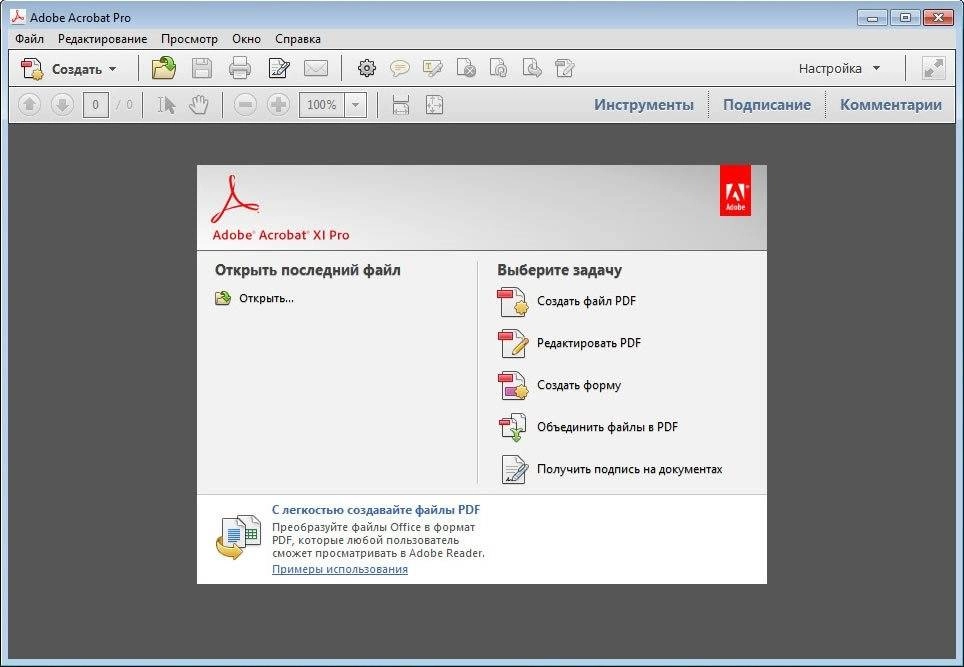
Task: Open the Подписание pane
Action: click(767, 105)
